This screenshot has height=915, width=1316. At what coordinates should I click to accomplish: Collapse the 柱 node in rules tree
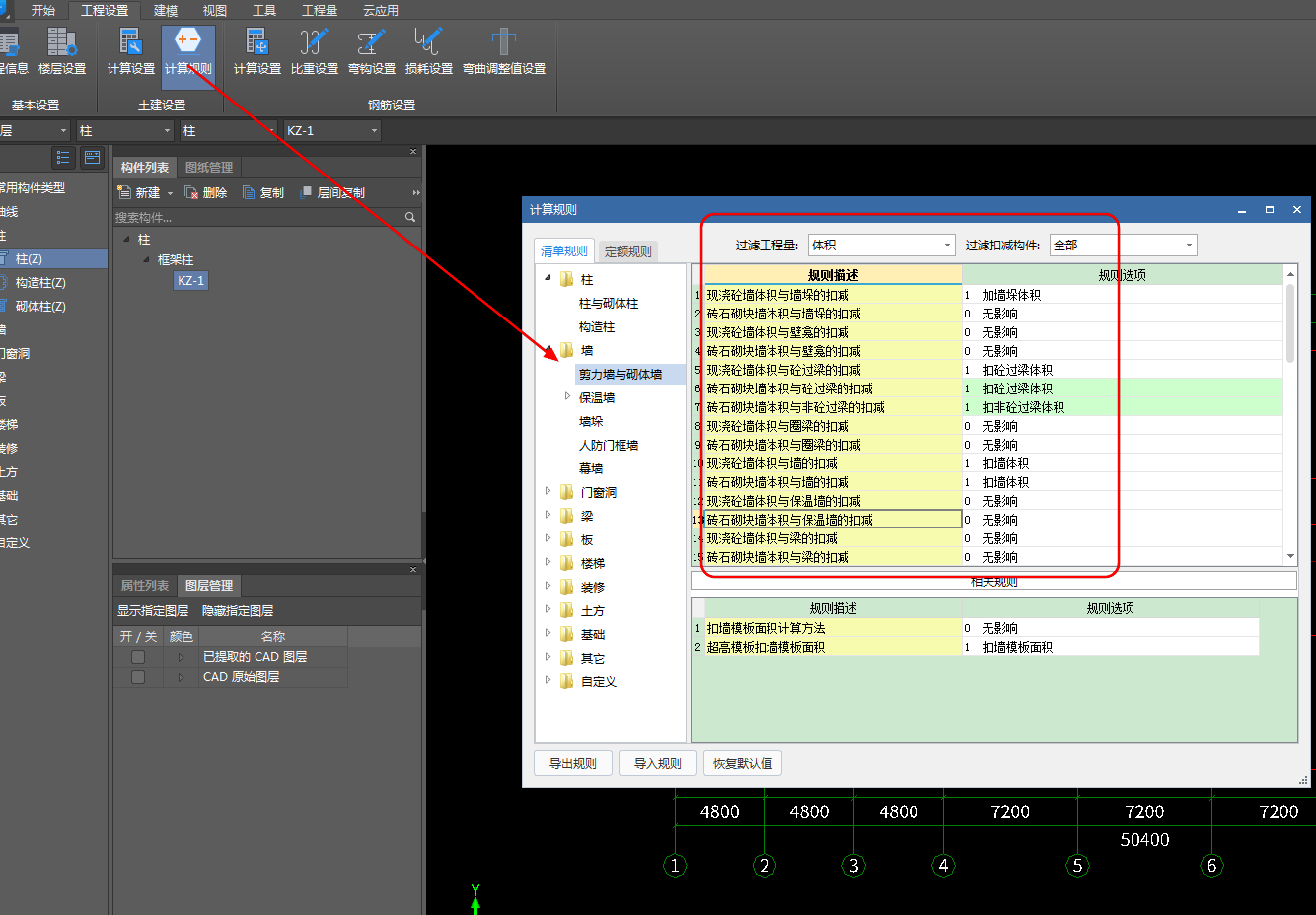548,279
